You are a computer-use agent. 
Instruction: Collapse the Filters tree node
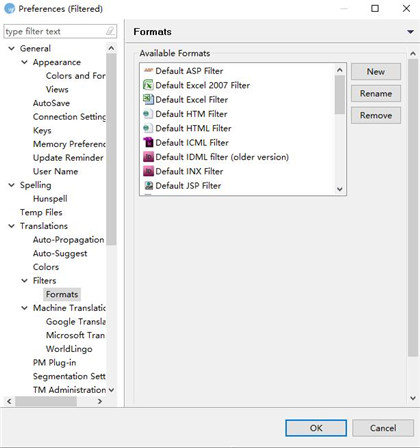point(25,280)
